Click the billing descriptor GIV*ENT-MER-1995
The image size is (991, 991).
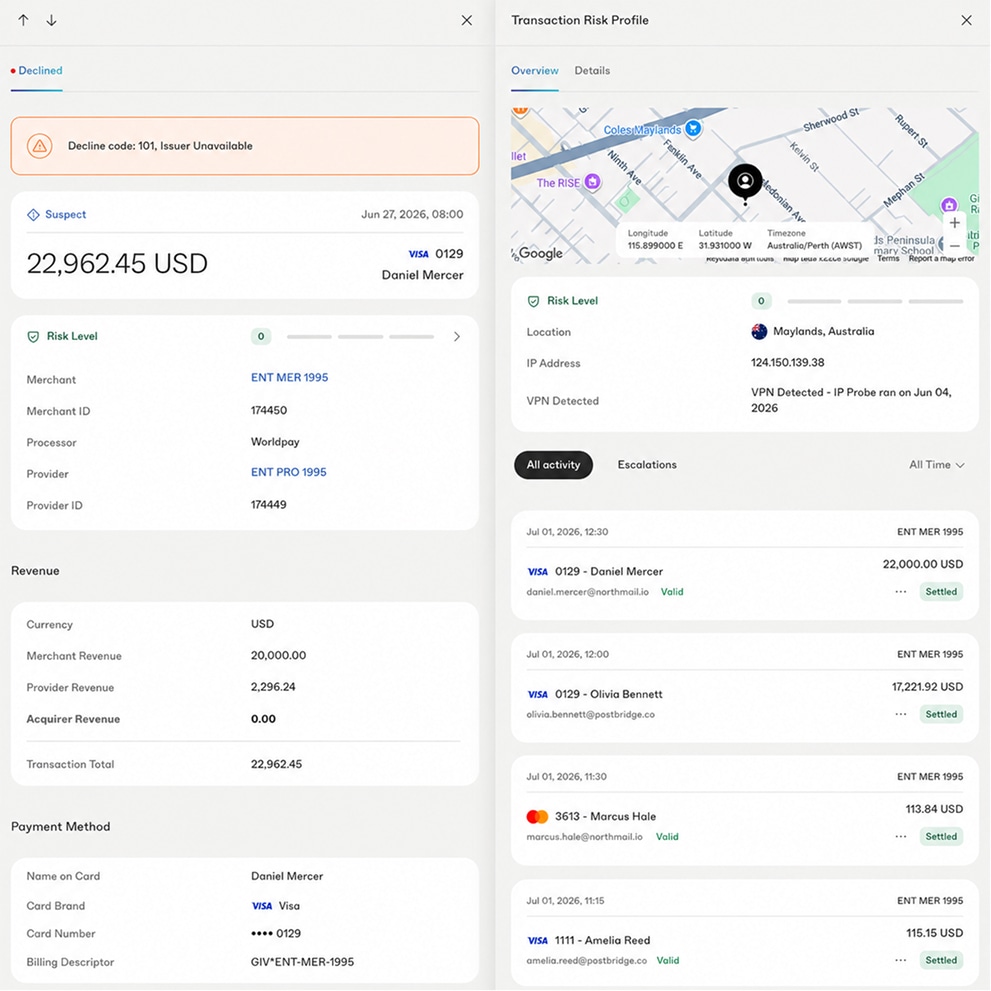click(x=302, y=962)
